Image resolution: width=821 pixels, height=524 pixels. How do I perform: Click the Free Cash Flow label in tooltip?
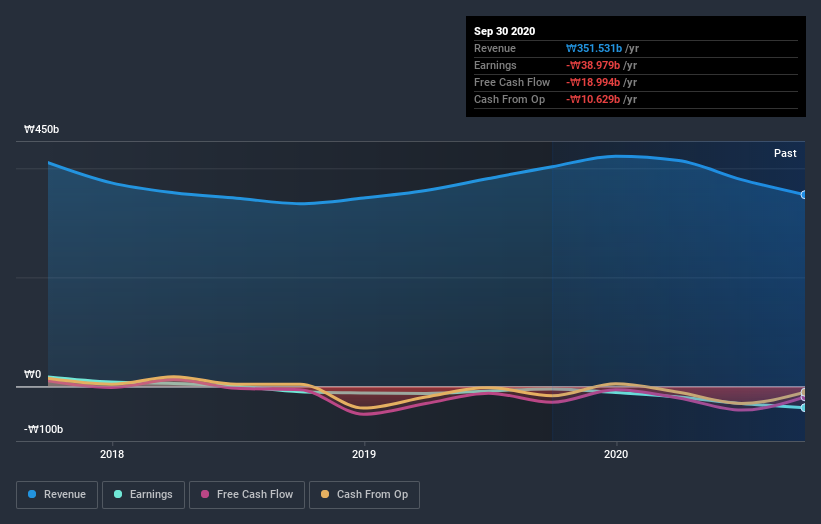[512, 82]
